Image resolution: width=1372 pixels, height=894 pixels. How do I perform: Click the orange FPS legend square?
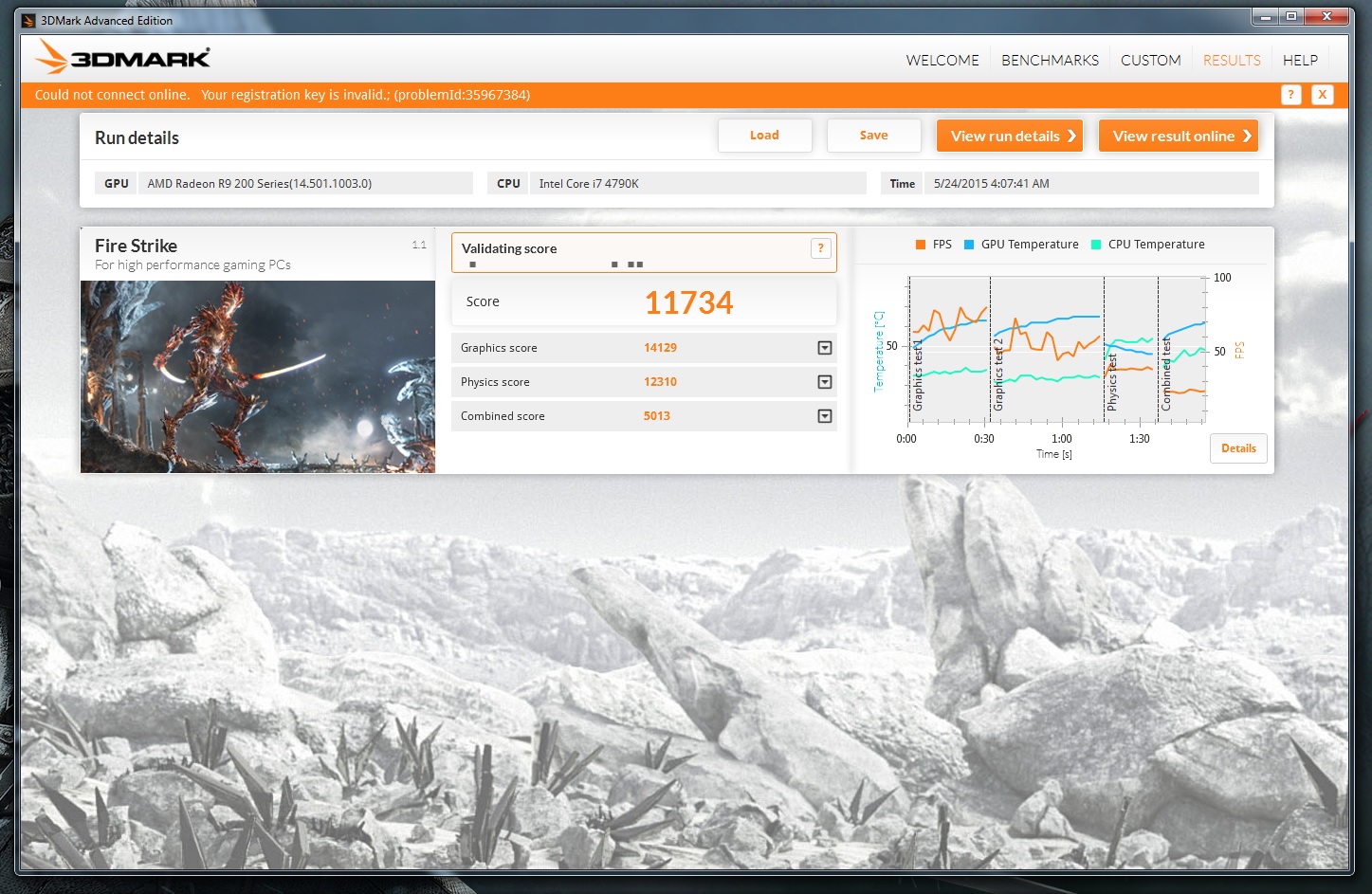pyautogui.click(x=920, y=245)
